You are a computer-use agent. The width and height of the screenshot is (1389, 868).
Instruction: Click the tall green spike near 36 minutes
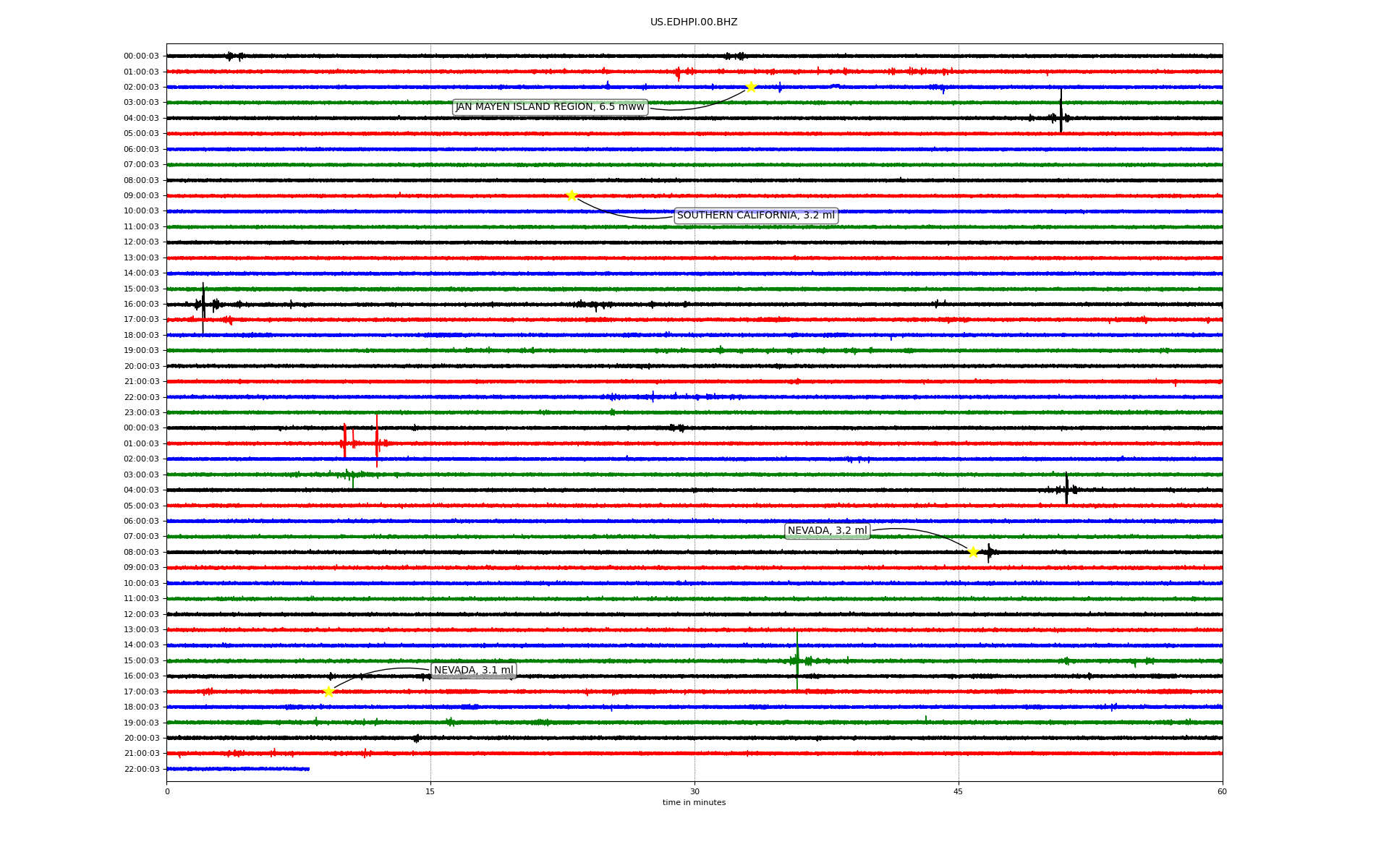point(797,660)
